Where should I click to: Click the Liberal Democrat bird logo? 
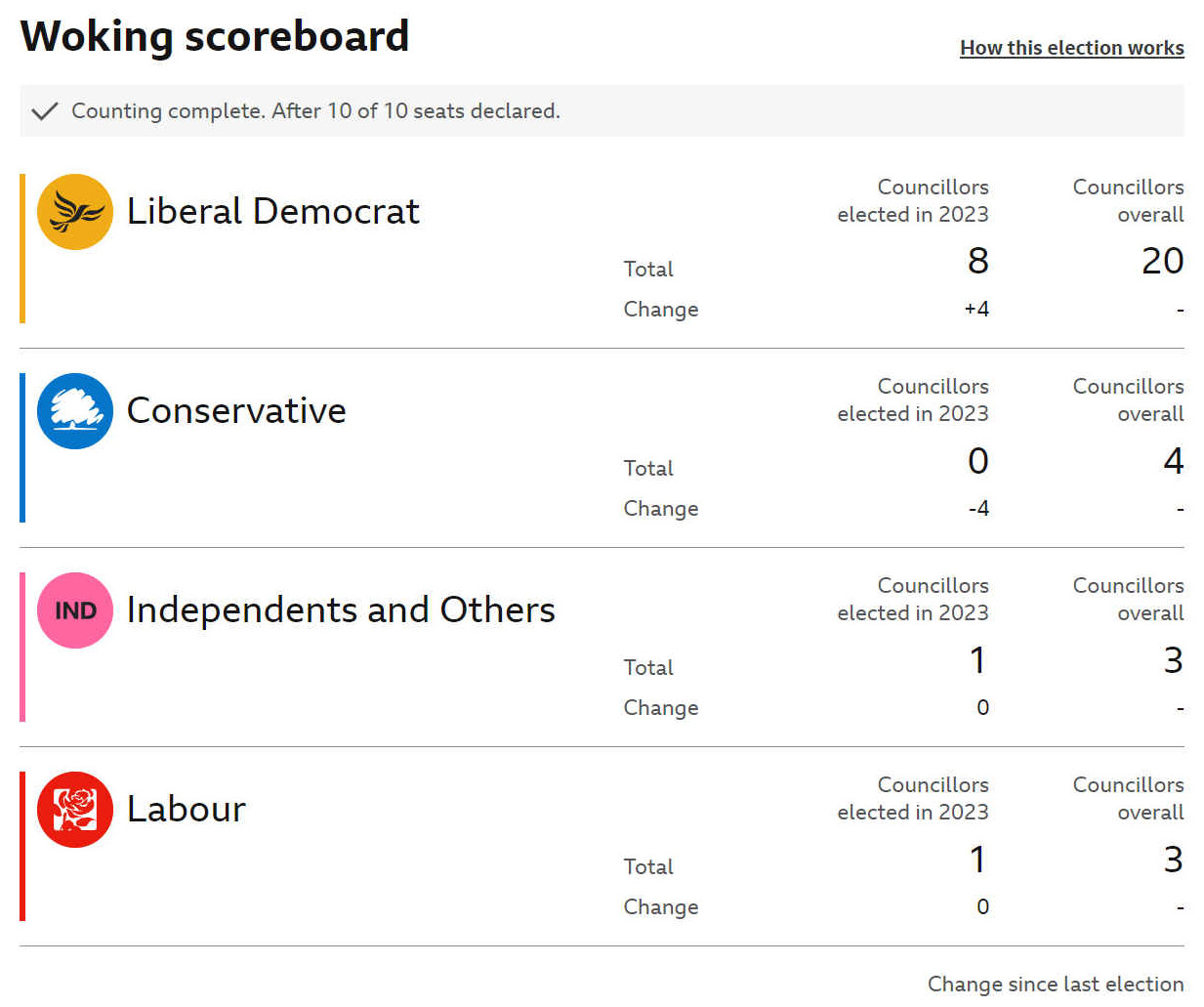75,212
